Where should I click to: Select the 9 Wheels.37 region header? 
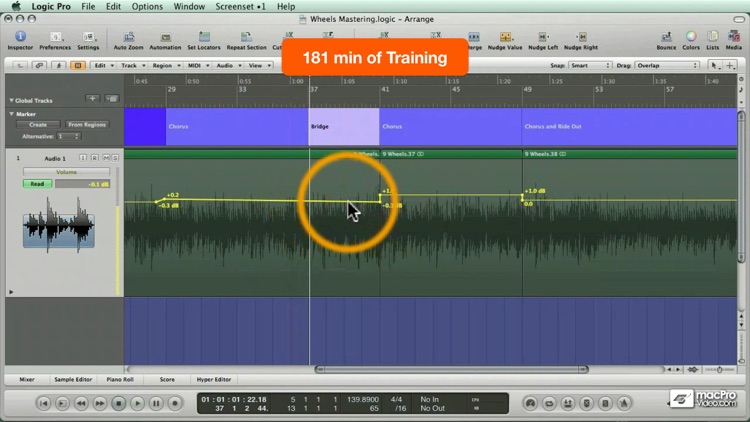[x=451, y=154]
